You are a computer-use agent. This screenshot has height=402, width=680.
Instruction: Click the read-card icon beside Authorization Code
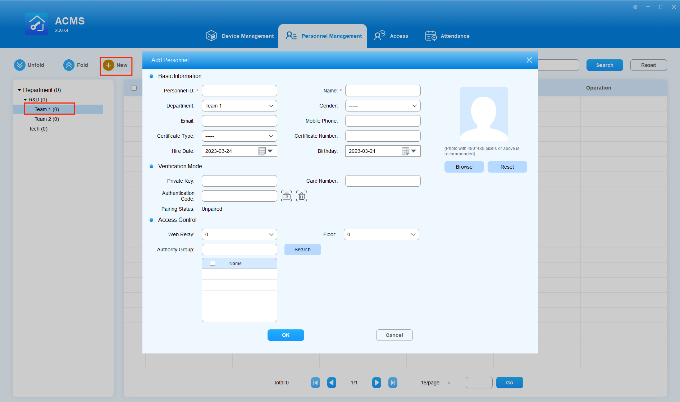click(286, 196)
